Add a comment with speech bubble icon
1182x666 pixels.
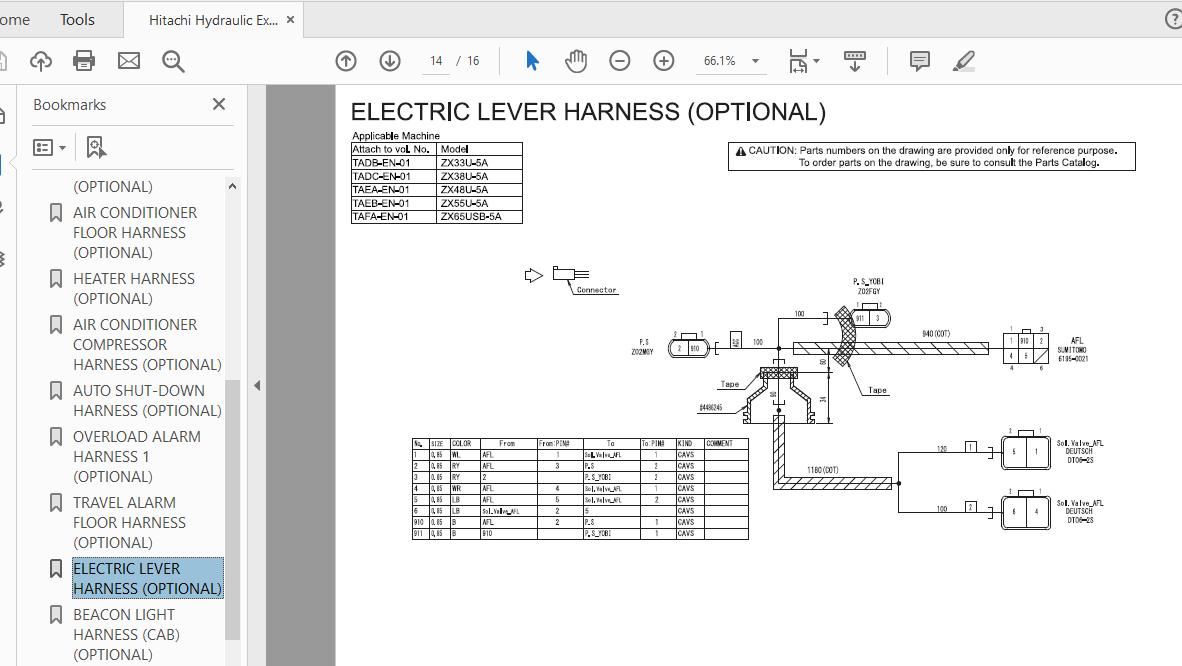coord(920,61)
